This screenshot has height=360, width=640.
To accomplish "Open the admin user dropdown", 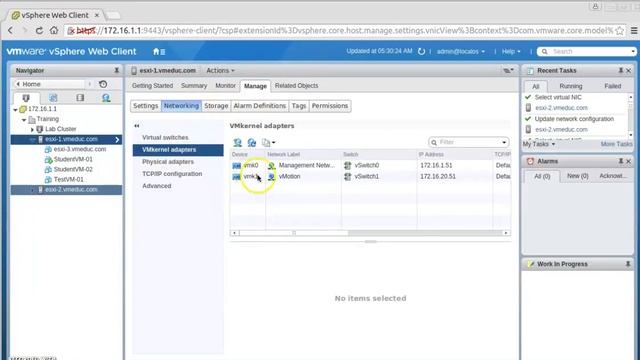I will [461, 51].
